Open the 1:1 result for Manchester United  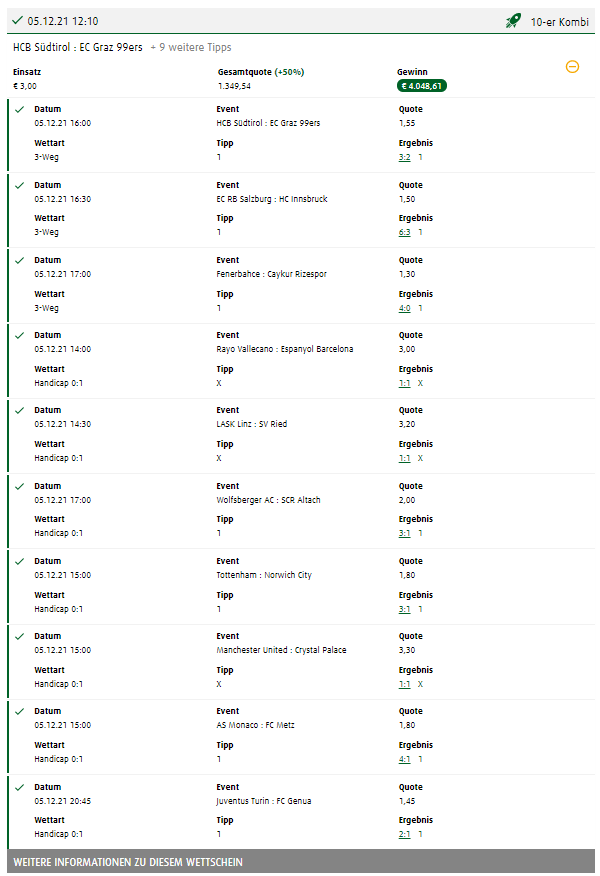click(404, 684)
